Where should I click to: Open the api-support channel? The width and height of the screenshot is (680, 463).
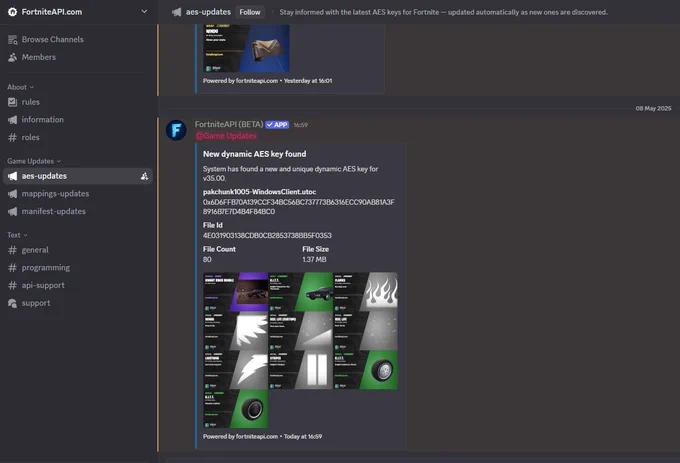(x=43, y=286)
